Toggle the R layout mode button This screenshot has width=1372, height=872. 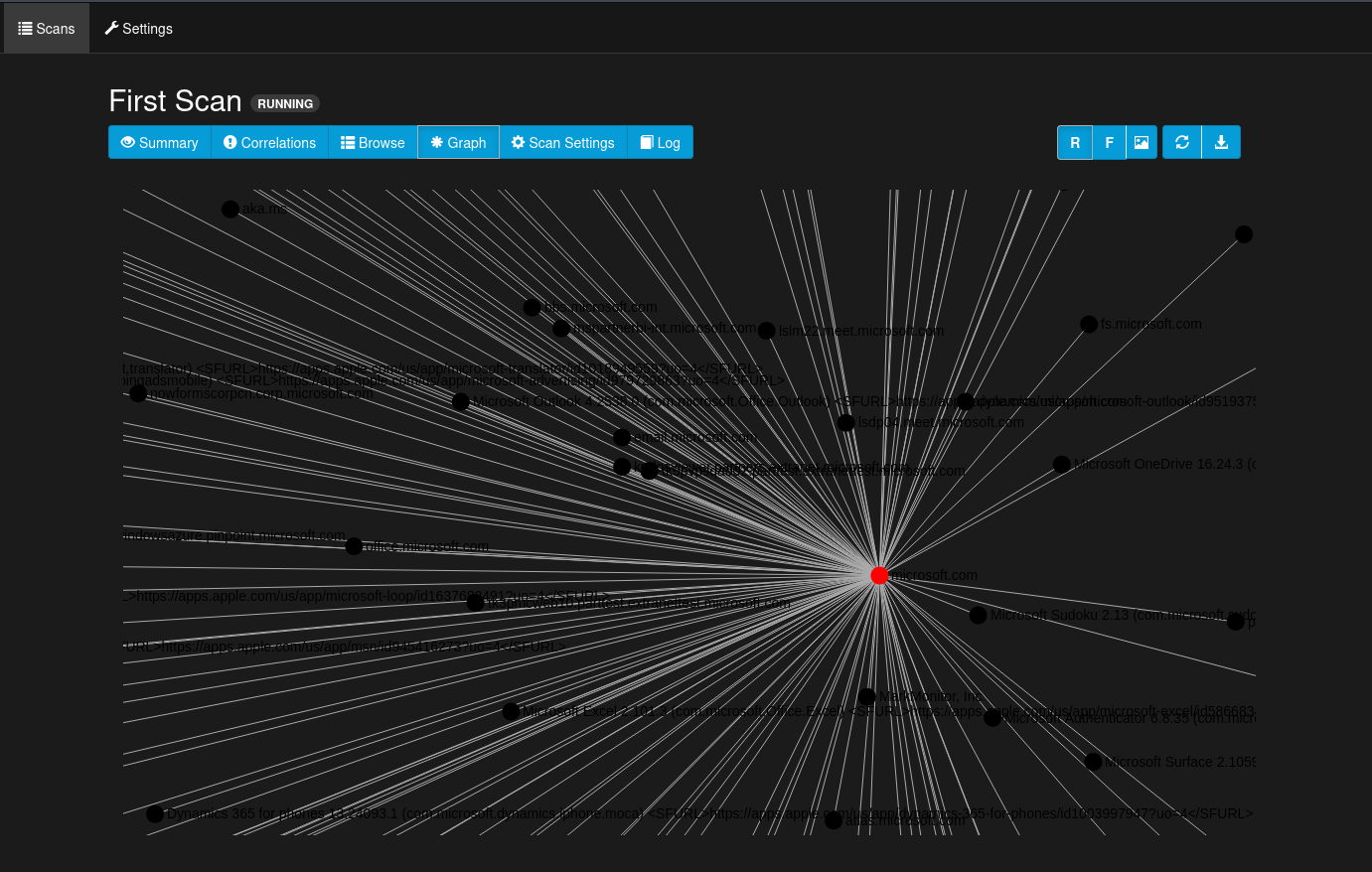[x=1075, y=142]
